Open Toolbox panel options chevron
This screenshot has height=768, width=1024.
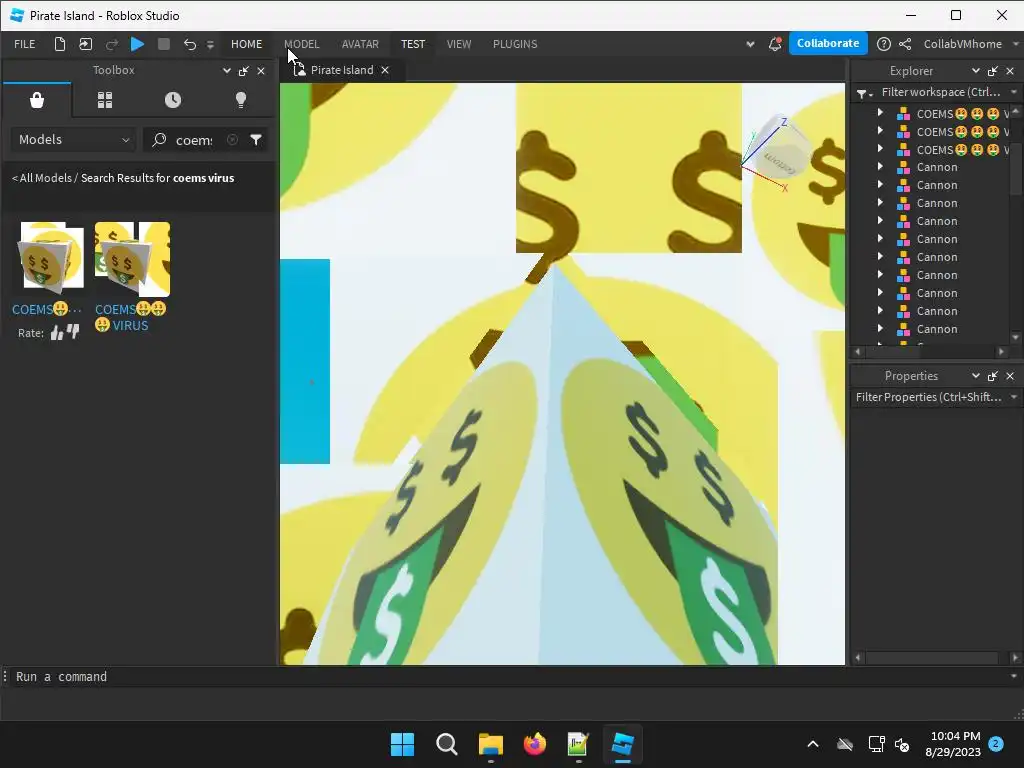click(x=227, y=71)
